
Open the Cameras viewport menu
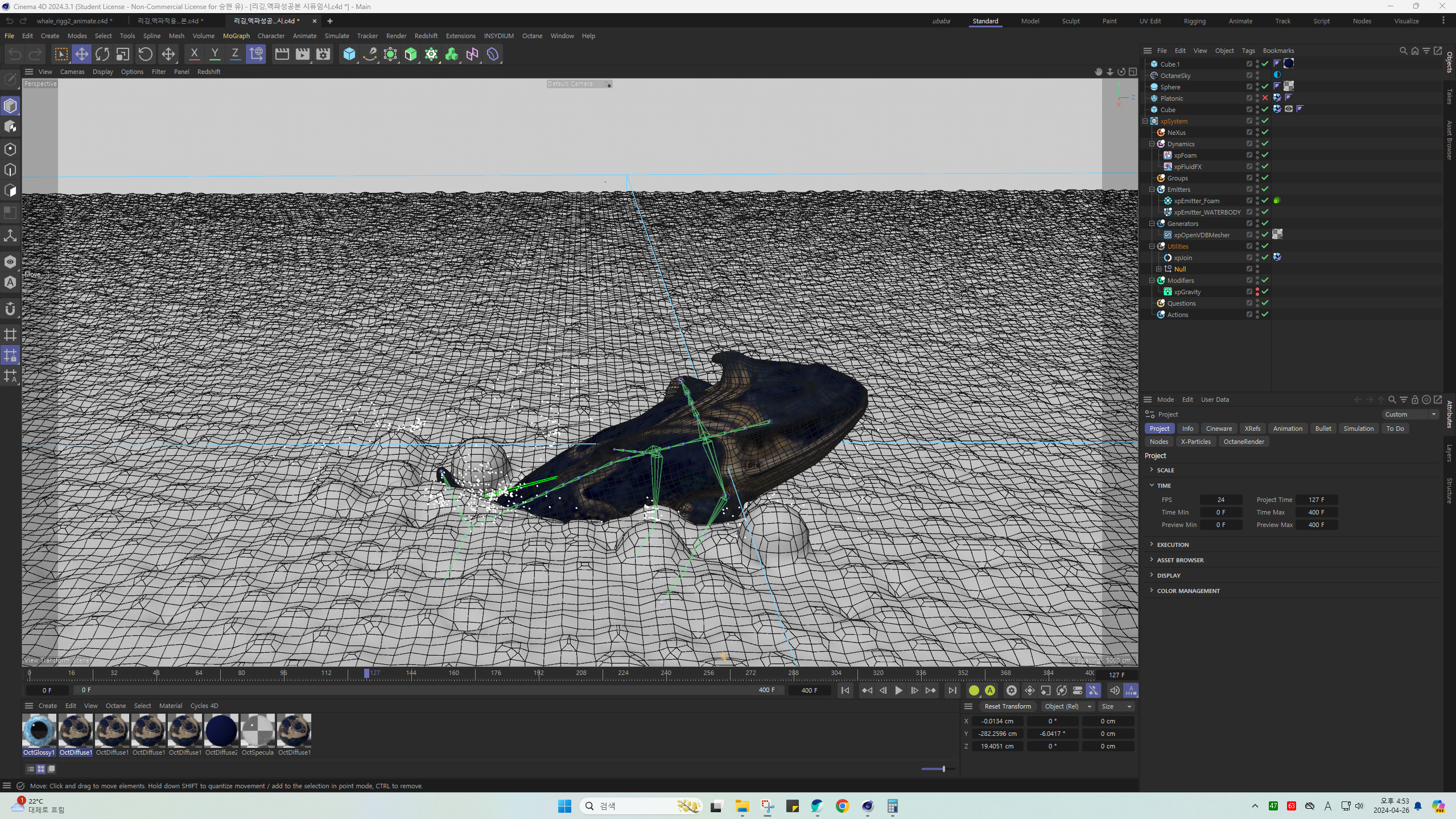click(72, 72)
